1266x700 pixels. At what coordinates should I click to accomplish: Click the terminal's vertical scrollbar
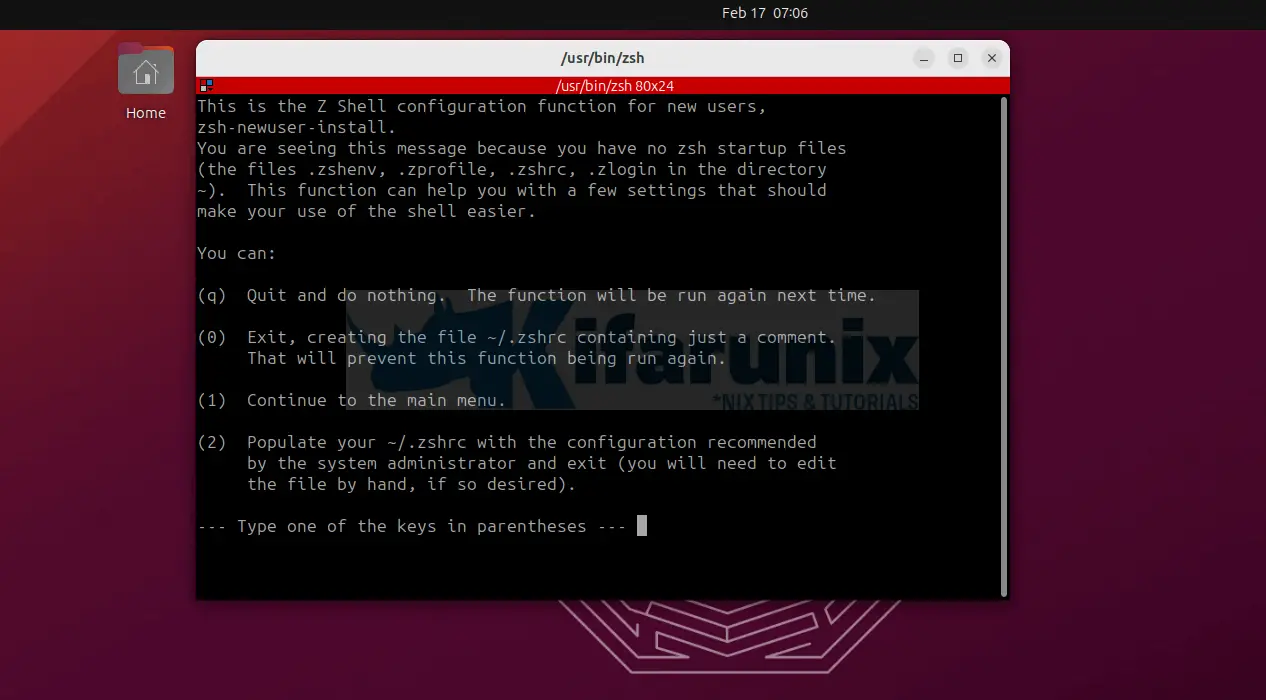pyautogui.click(x=1004, y=340)
